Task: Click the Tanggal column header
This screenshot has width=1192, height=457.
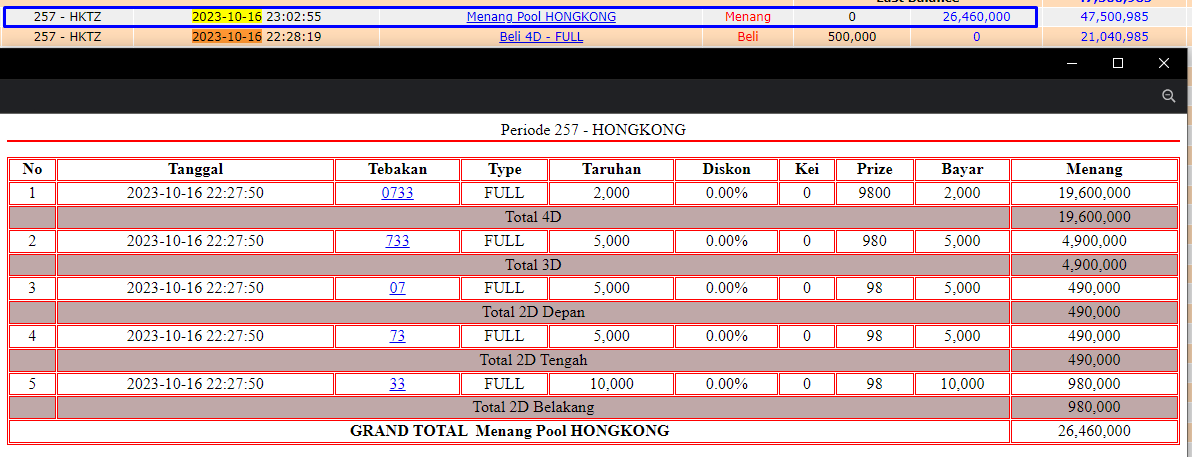Action: (x=195, y=170)
